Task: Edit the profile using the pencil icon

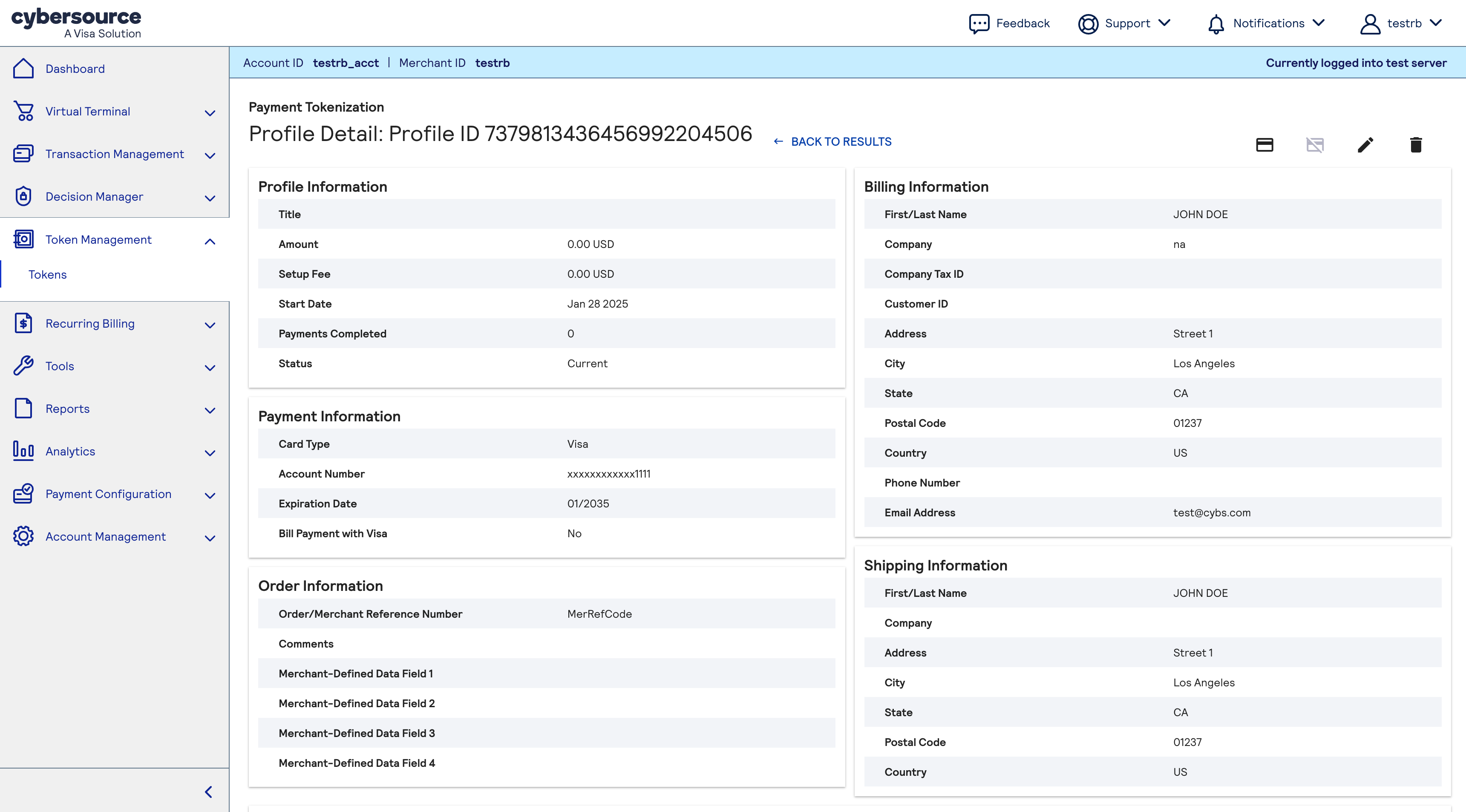Action: point(1366,145)
